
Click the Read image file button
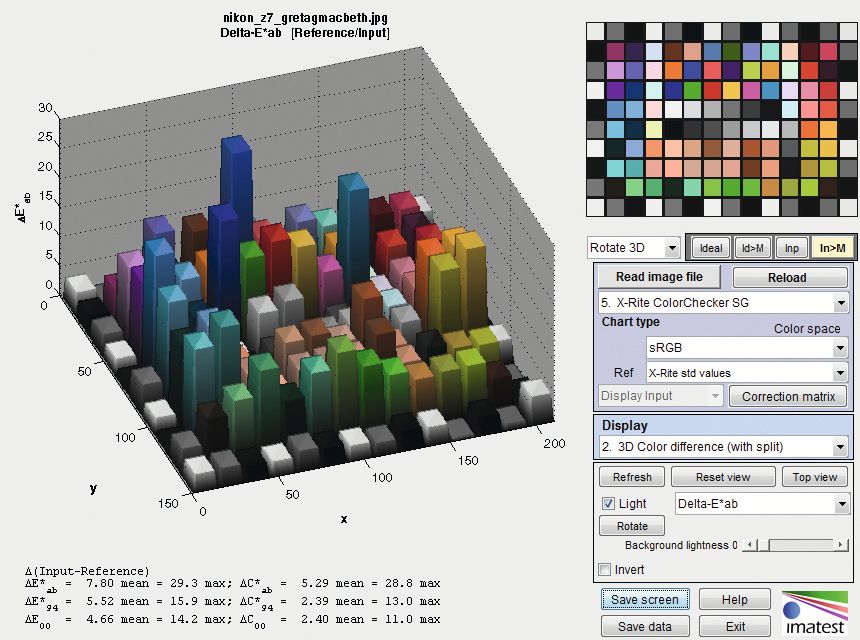point(659,277)
